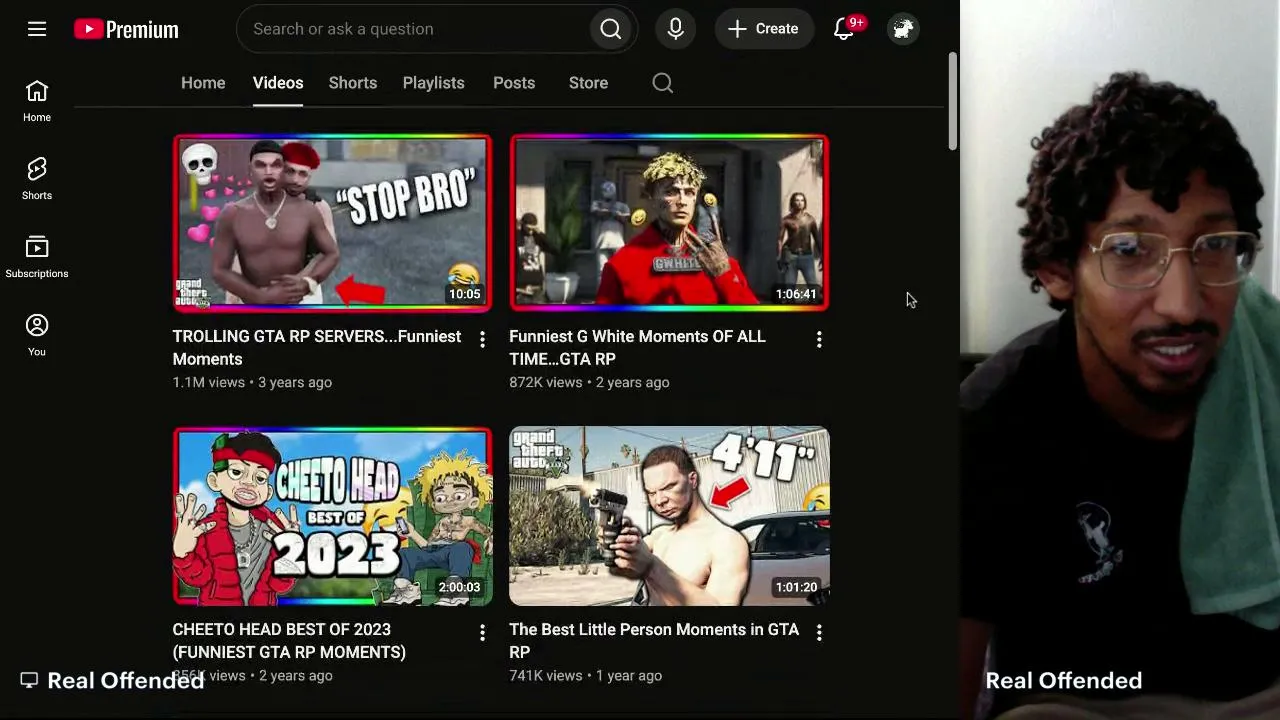Start voice search with microphone
The width and height of the screenshot is (1280, 720).
tap(676, 29)
